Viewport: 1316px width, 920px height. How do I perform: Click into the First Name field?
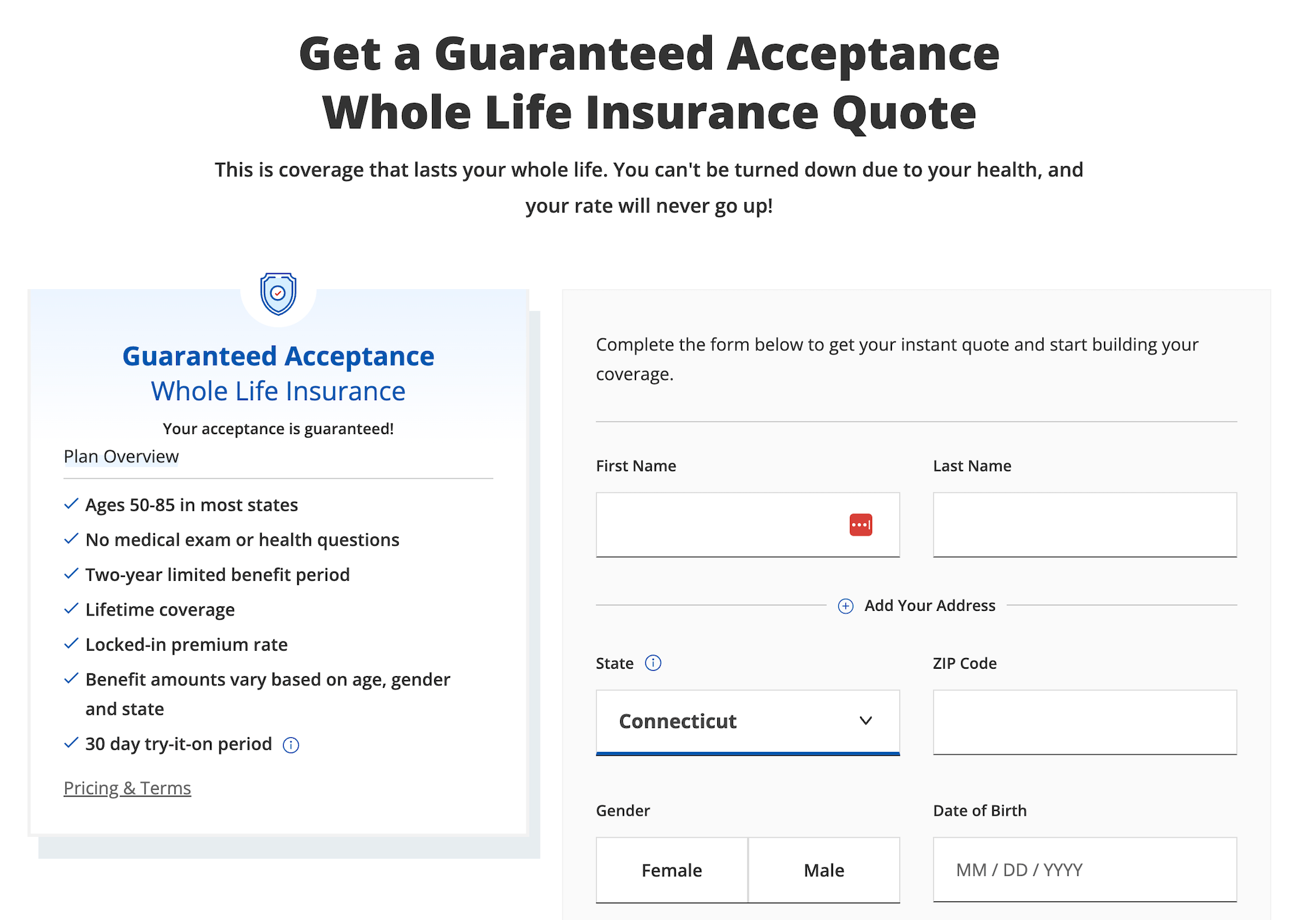click(x=718, y=524)
